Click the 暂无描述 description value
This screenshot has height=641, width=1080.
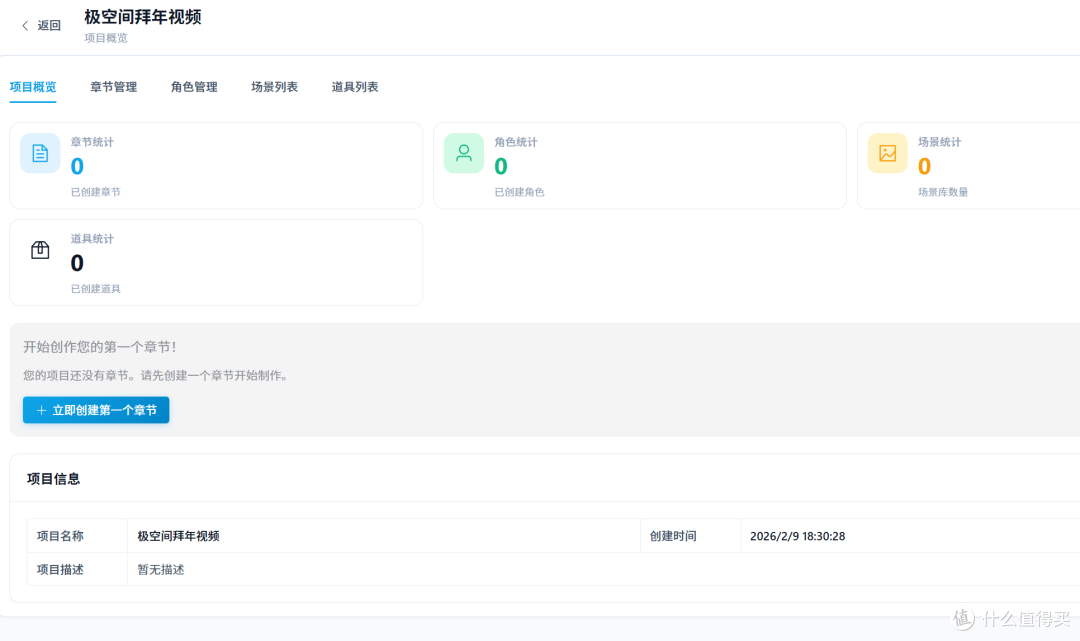point(160,569)
